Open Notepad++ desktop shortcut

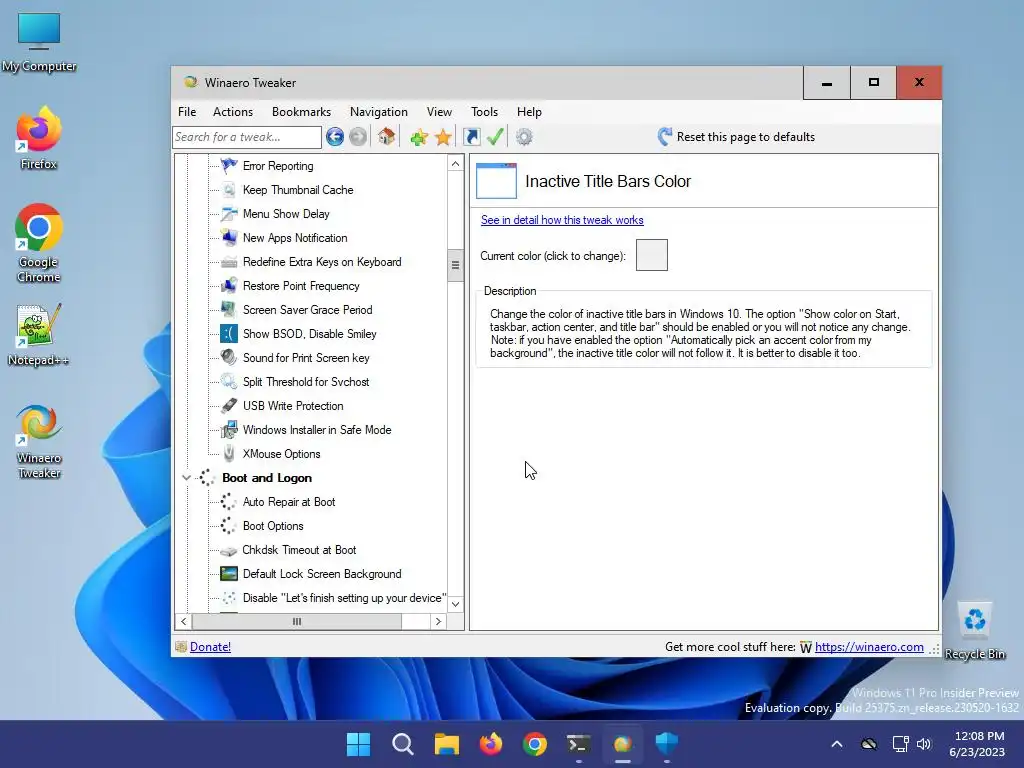[39, 335]
